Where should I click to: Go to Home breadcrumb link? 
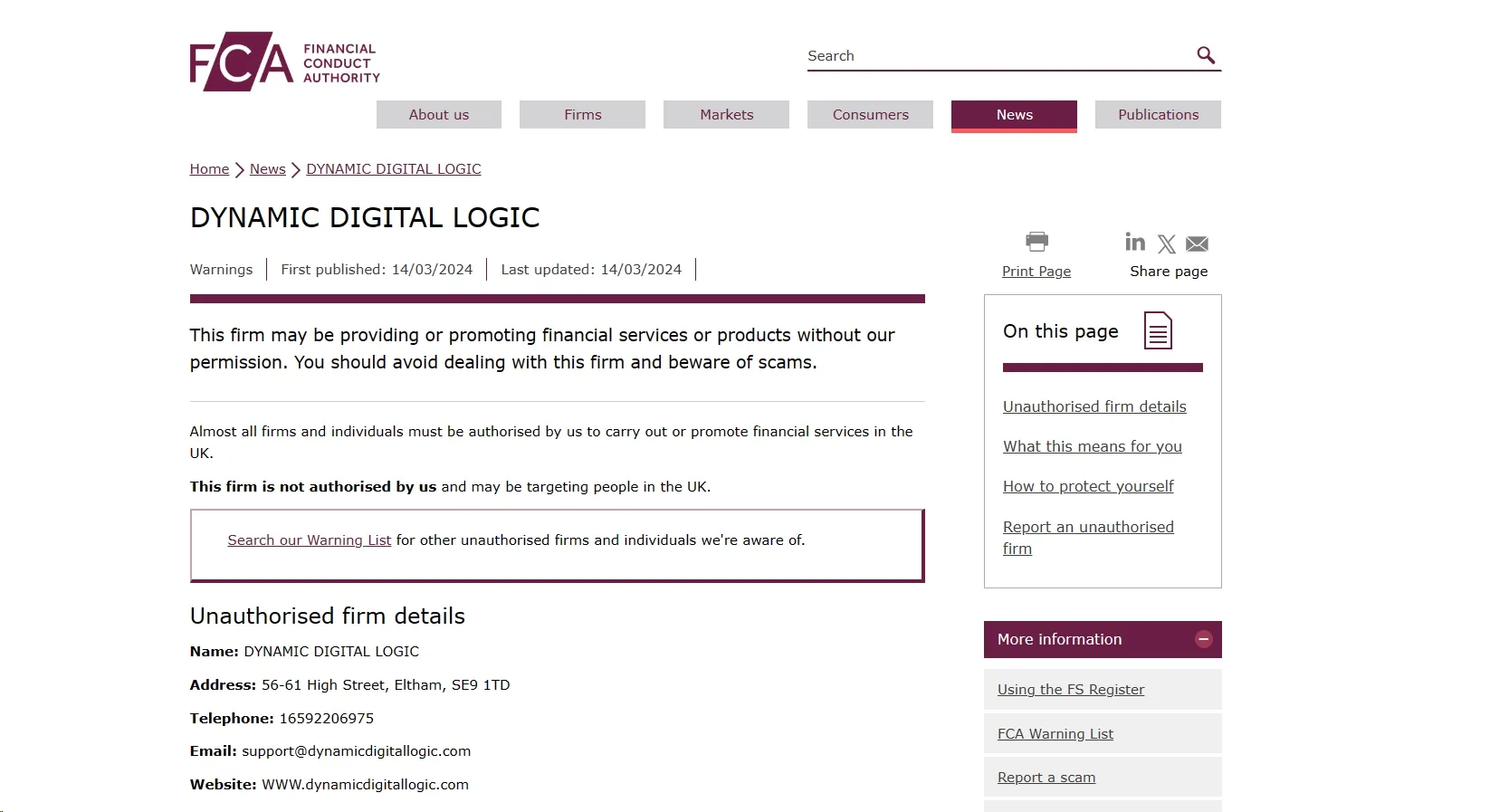[x=209, y=169]
